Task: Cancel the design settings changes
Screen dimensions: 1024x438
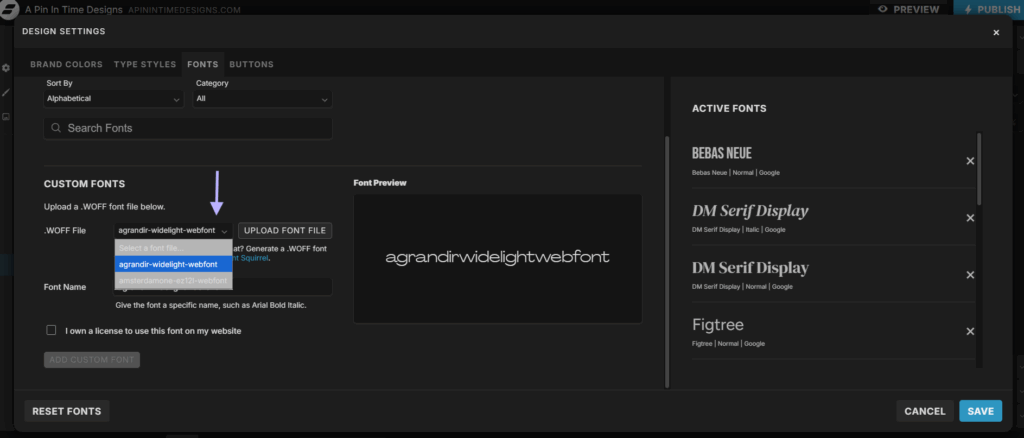Action: pyautogui.click(x=925, y=411)
